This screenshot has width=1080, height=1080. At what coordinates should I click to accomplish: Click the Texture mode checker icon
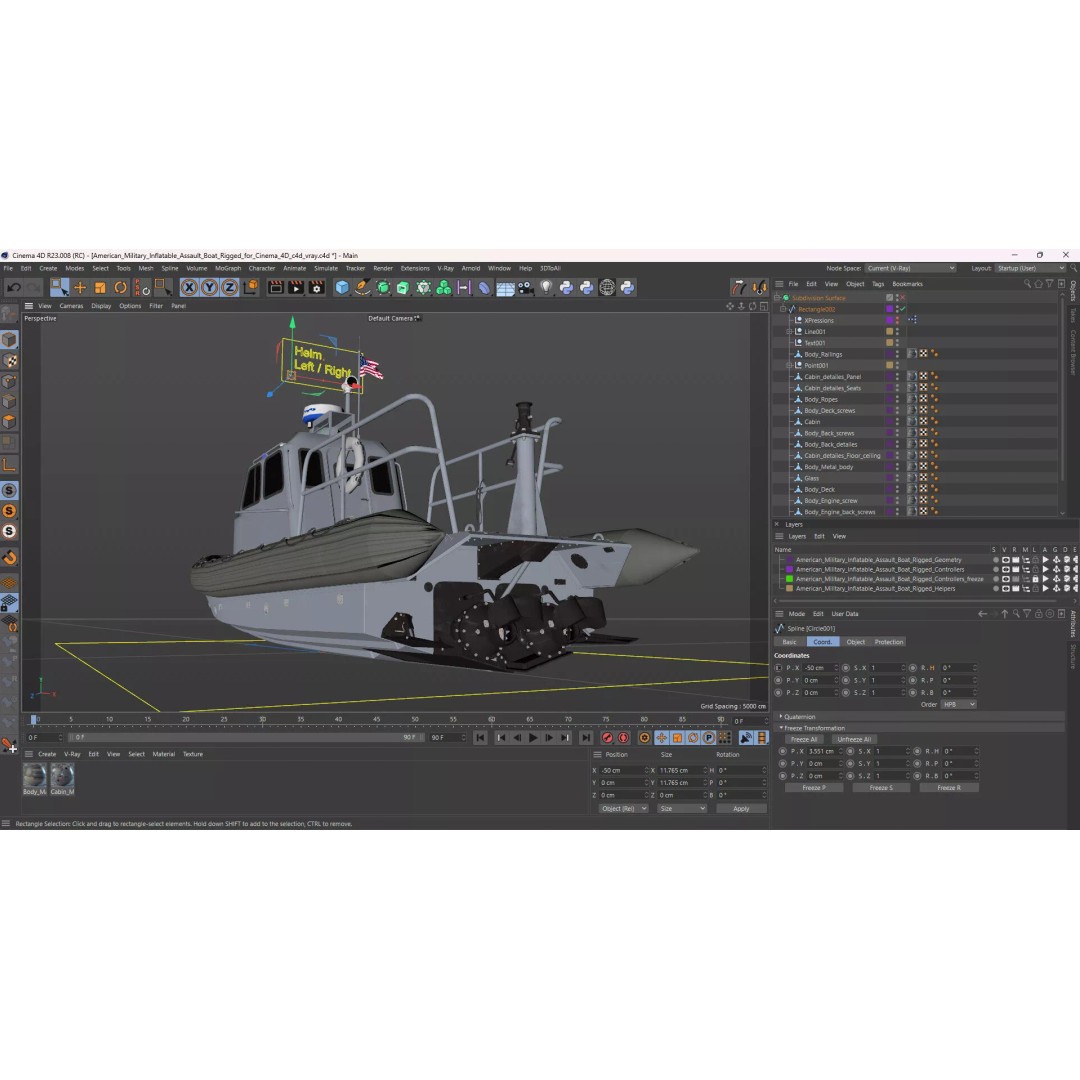pos(9,360)
